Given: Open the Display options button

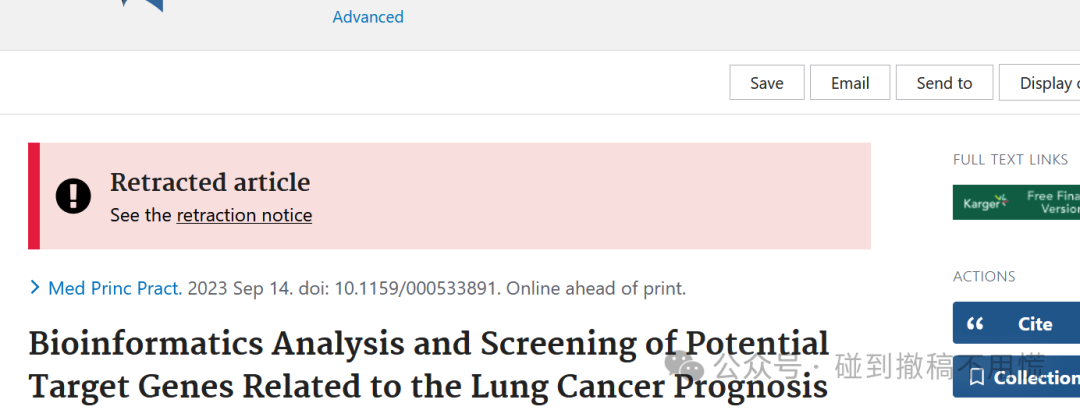Looking at the screenshot, I should pyautogui.click(x=1039, y=83).
